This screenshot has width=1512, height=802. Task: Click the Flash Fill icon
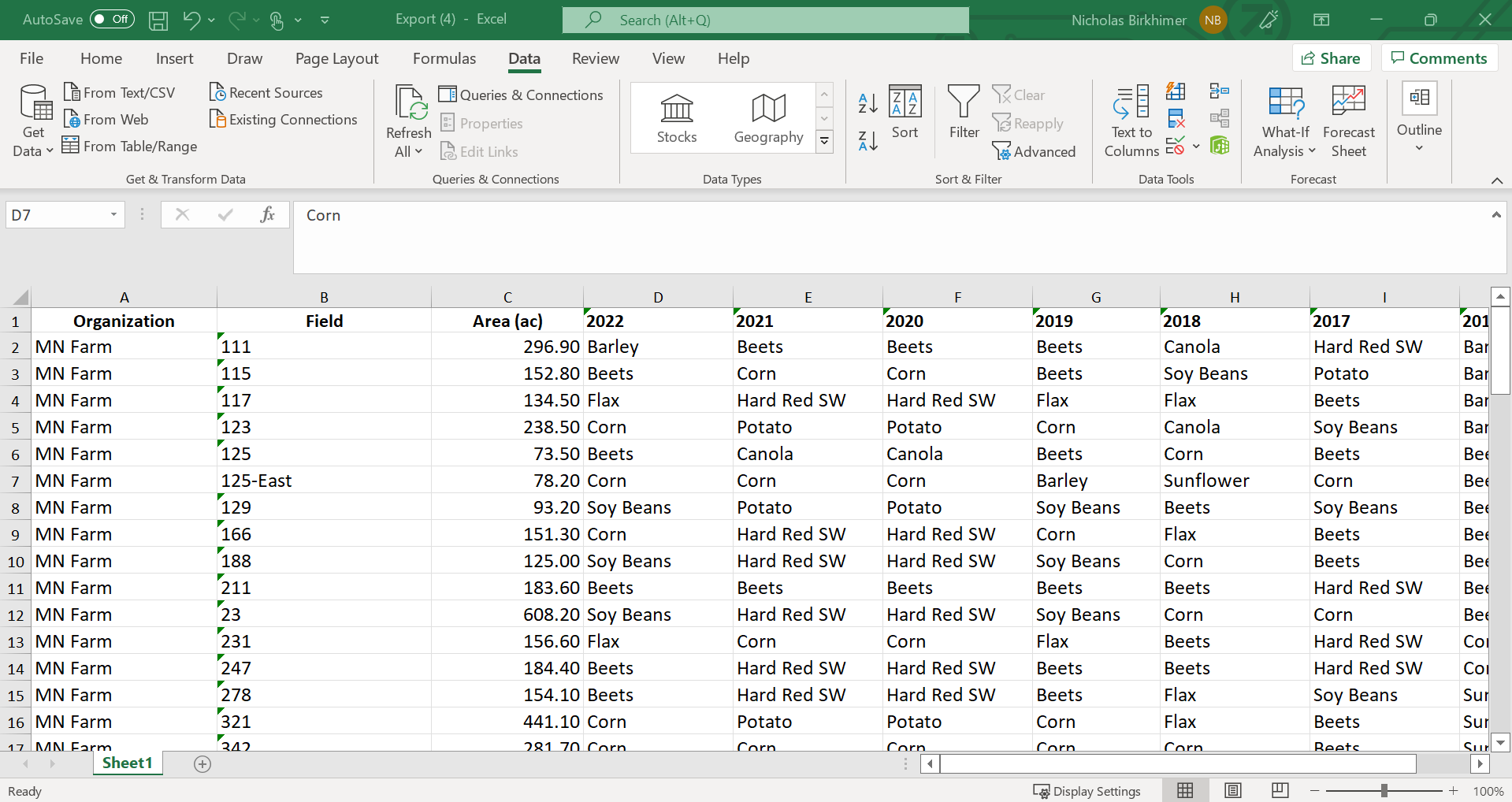1176,91
